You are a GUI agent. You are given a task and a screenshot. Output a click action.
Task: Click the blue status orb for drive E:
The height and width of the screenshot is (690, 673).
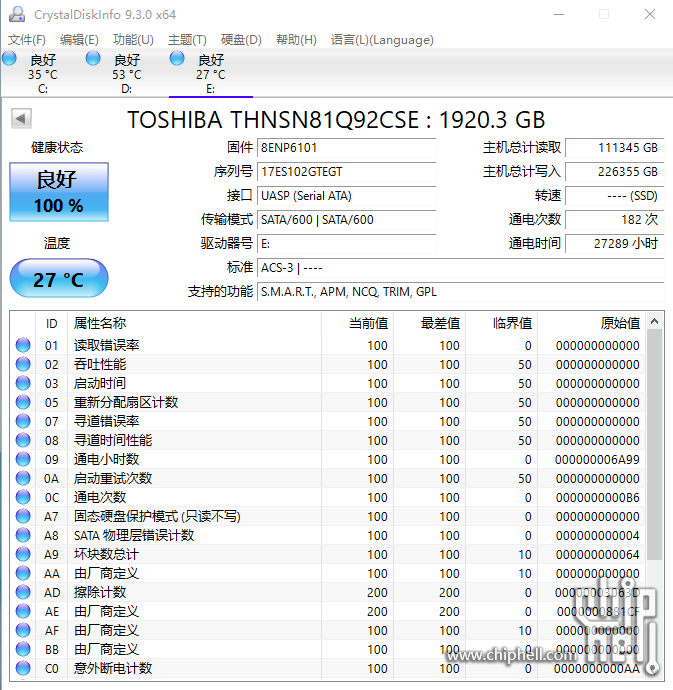[x=177, y=58]
